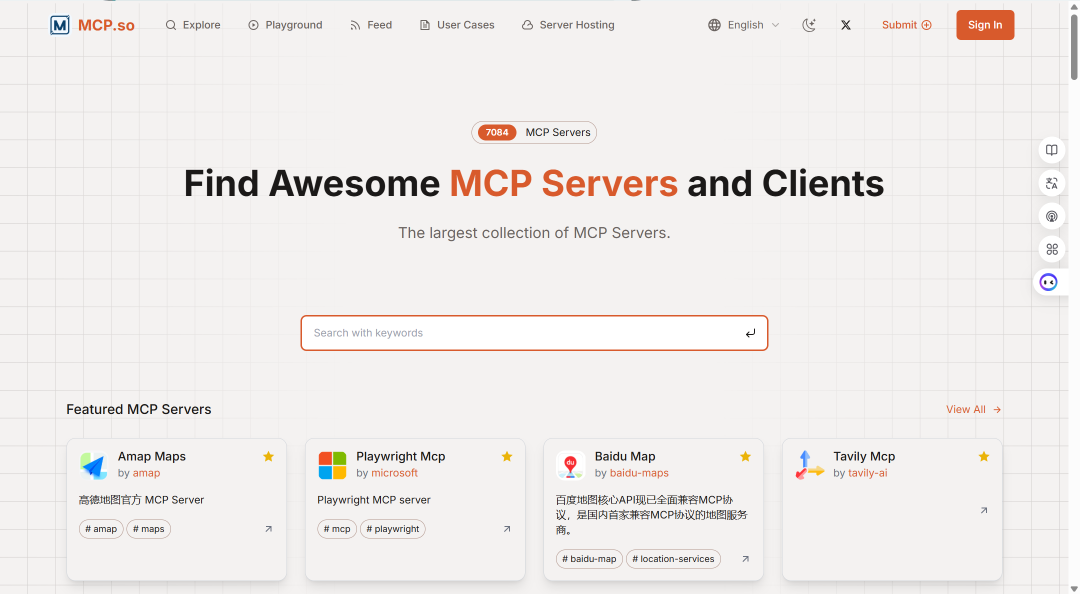Click the star on Amap Maps card

click(269, 456)
